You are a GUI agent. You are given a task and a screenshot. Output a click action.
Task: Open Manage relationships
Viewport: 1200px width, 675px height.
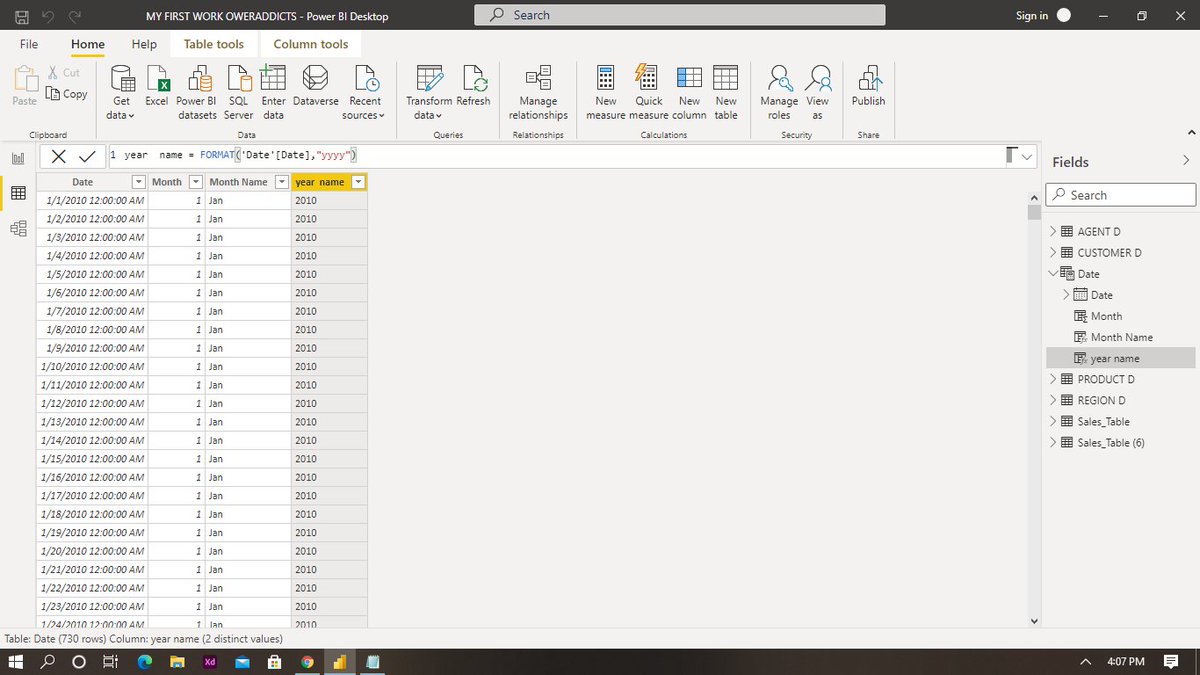point(538,93)
